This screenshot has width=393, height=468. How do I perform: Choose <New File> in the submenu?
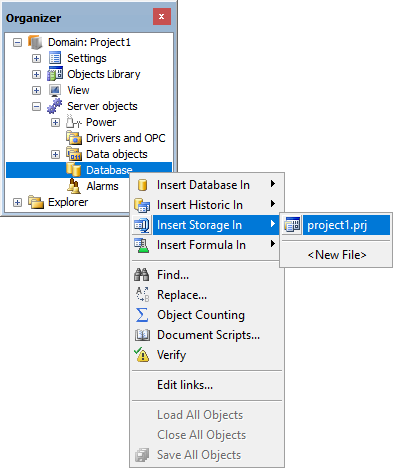coord(336,255)
